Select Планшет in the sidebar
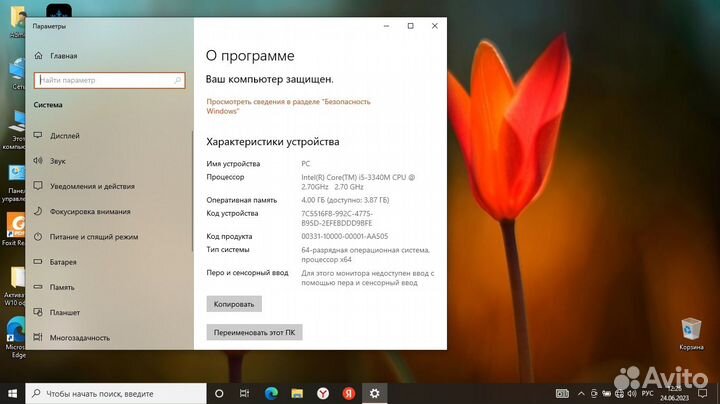 [x=64, y=312]
